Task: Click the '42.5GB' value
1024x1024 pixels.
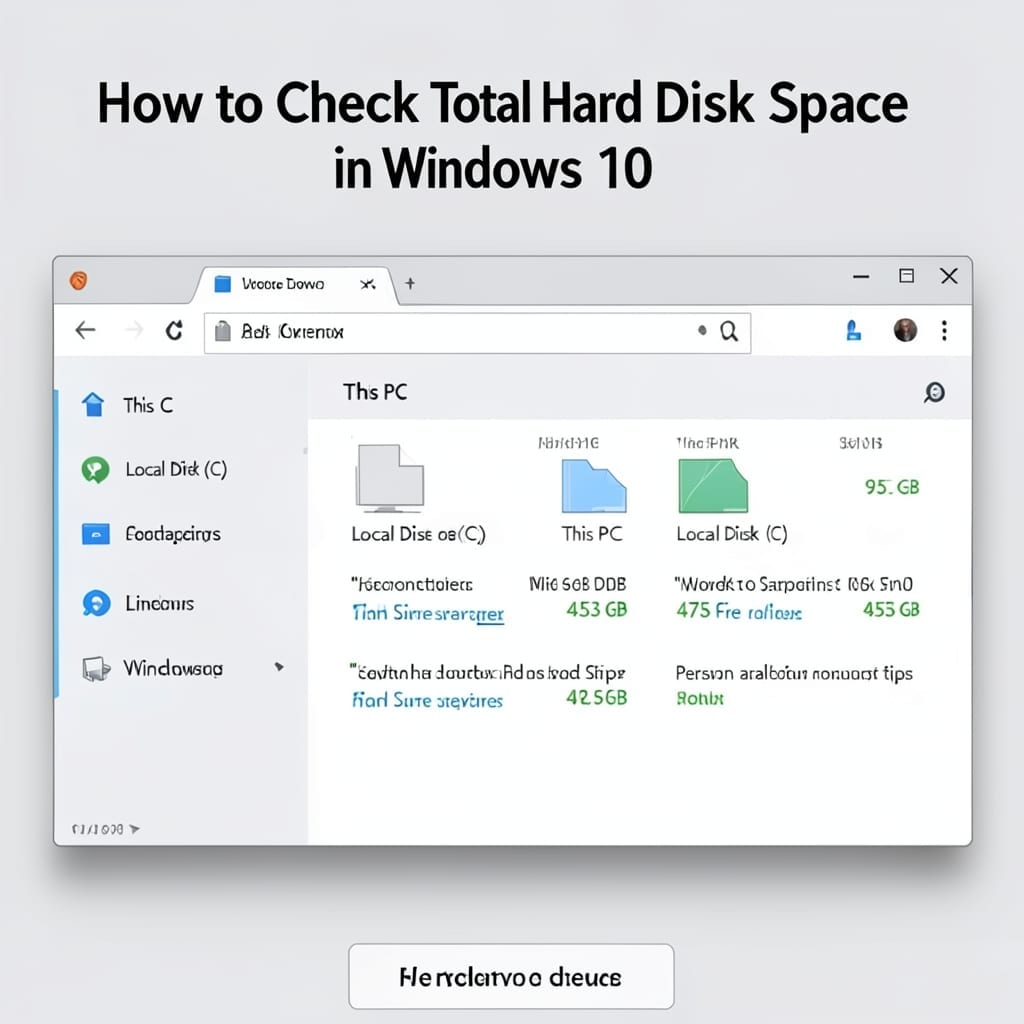Action: point(596,698)
